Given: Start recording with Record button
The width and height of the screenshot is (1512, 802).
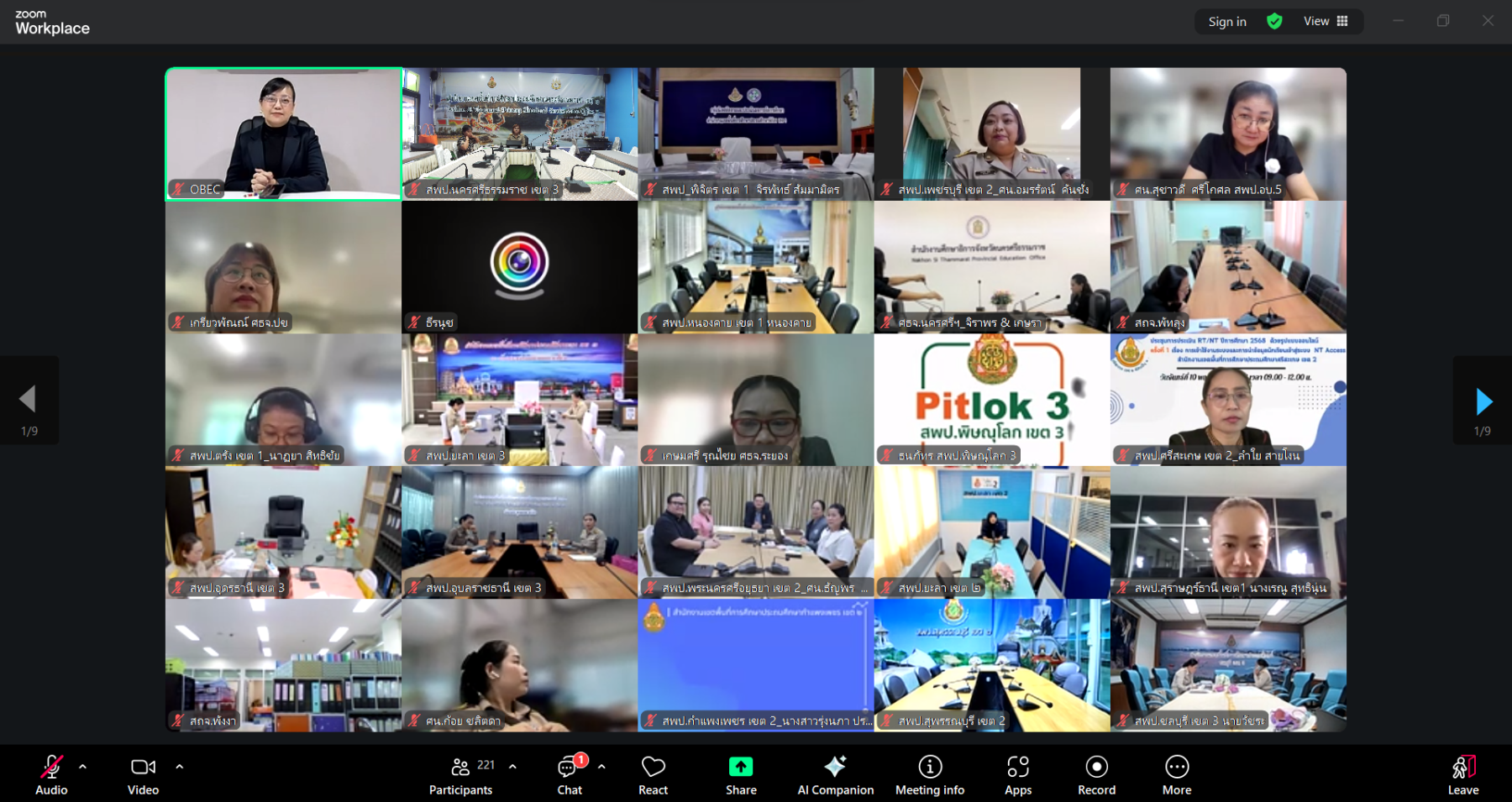Looking at the screenshot, I should [1096, 774].
